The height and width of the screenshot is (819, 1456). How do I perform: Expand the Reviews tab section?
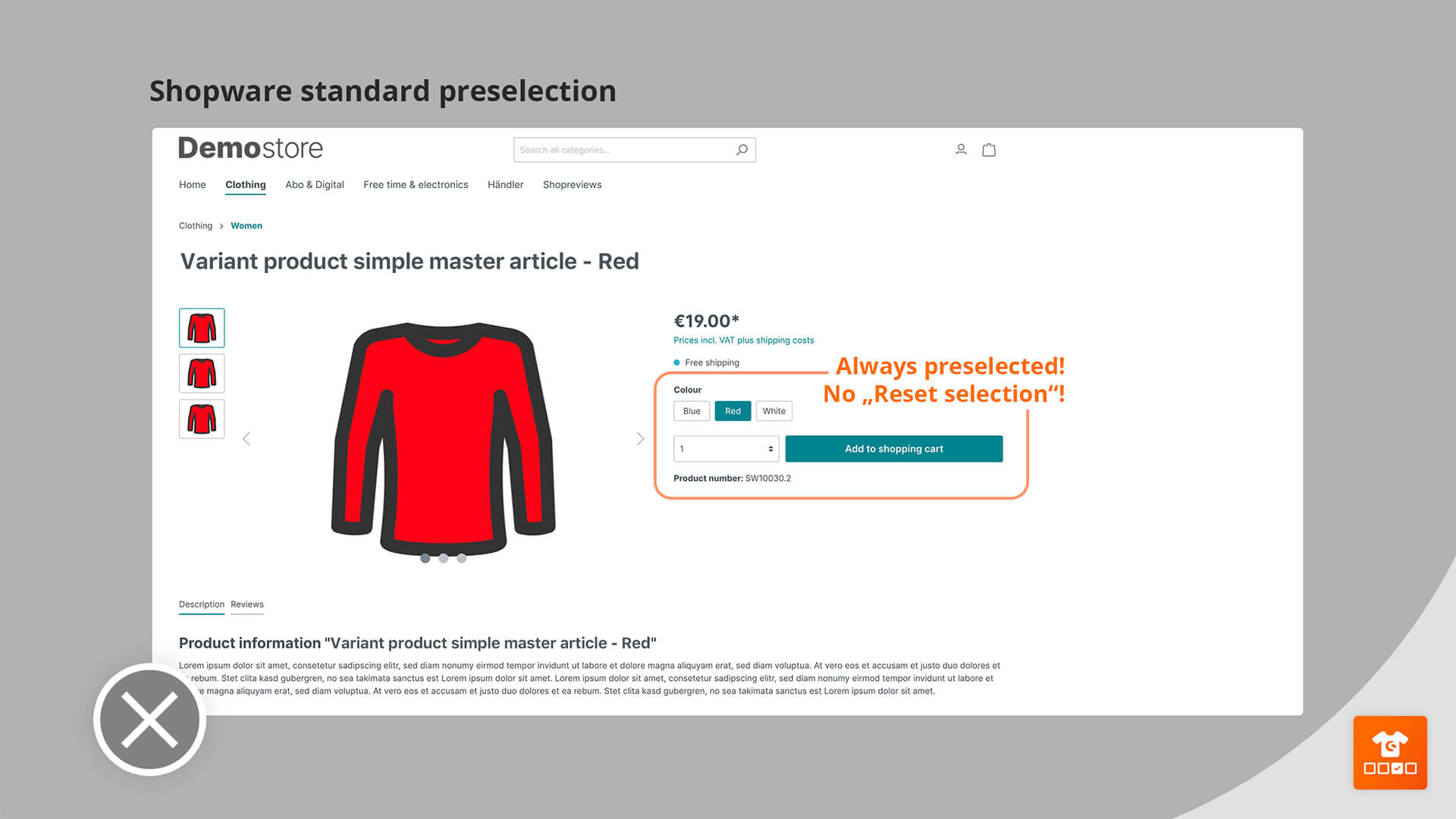tap(247, 604)
